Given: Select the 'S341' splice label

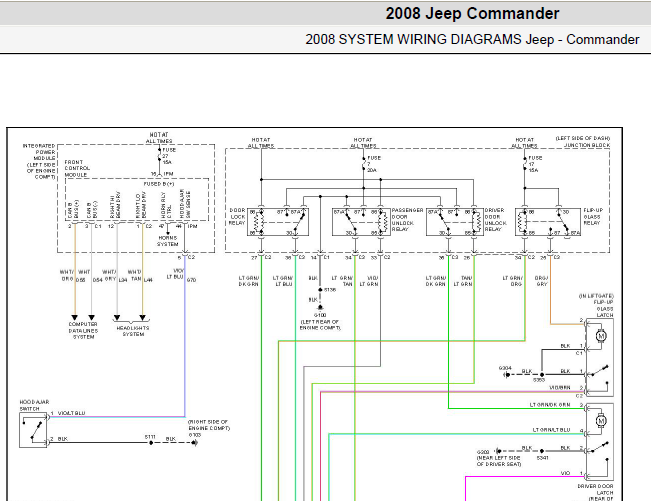Looking at the screenshot, I should [x=543, y=458].
